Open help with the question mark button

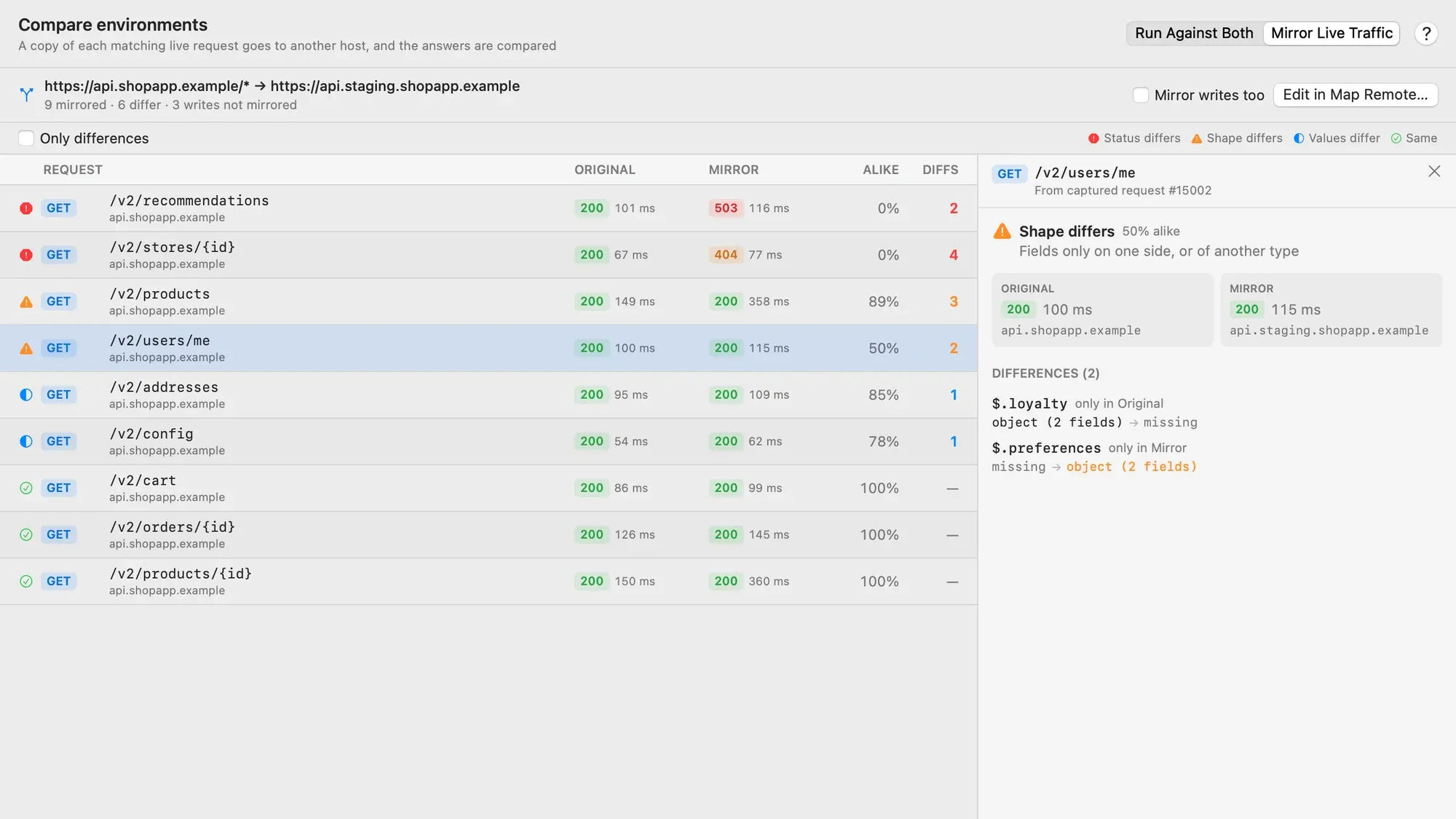(1426, 33)
